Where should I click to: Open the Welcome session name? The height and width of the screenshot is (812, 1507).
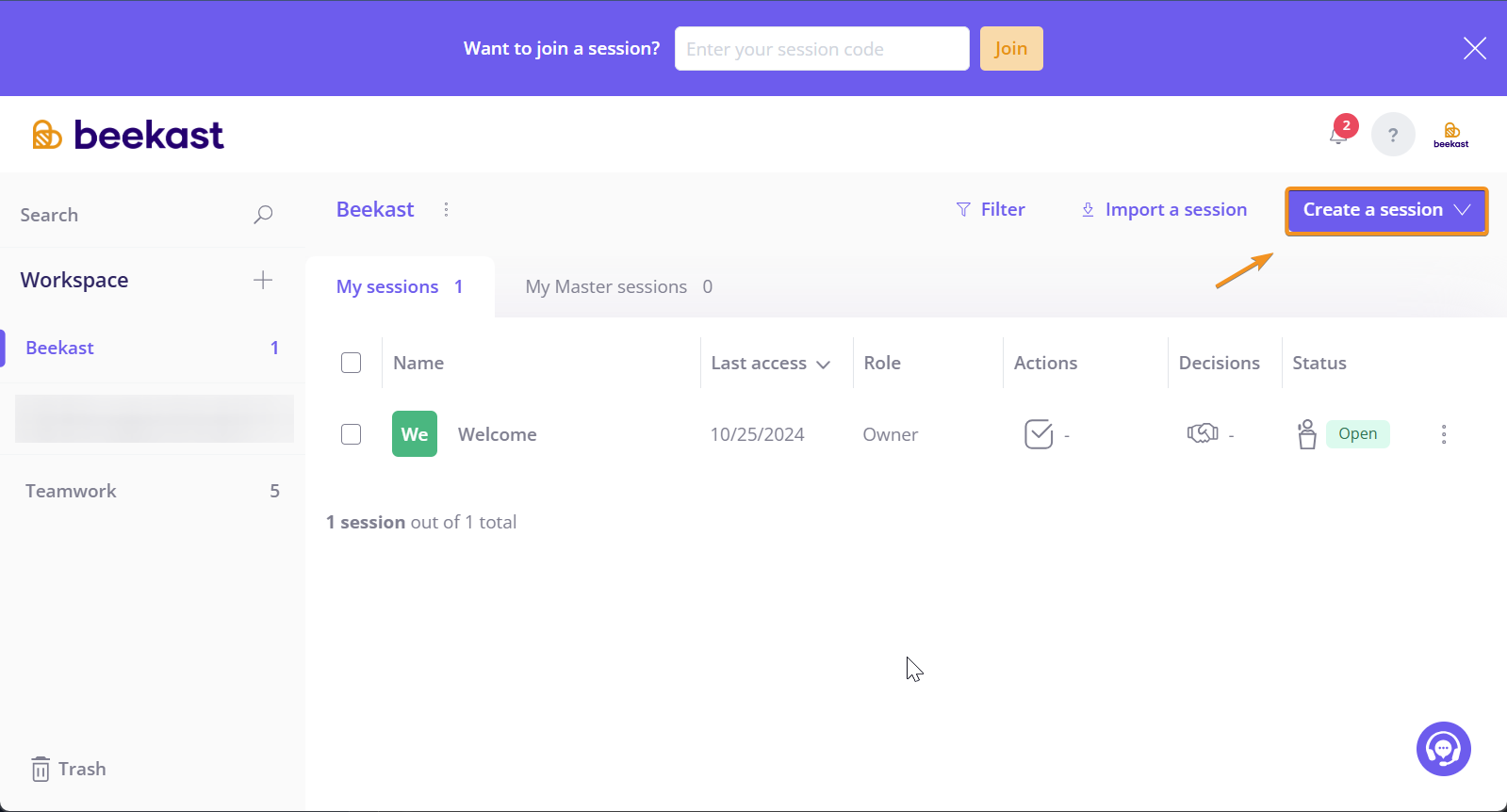click(x=498, y=434)
